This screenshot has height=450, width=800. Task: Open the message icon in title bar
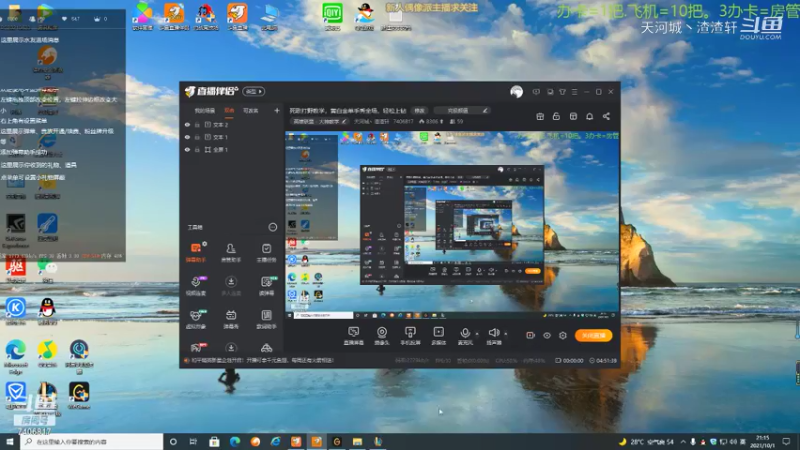[536, 92]
